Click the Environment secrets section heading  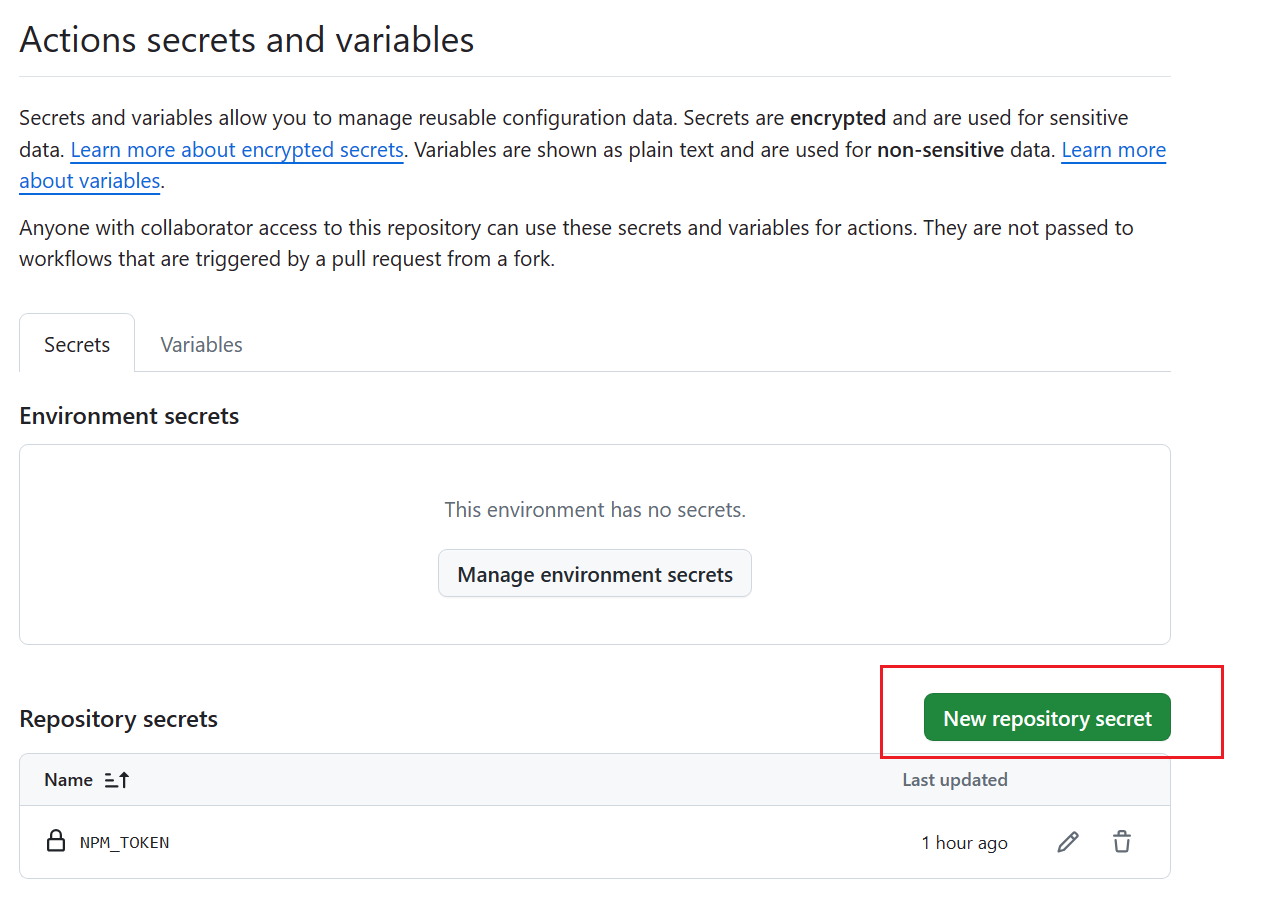[129, 416]
